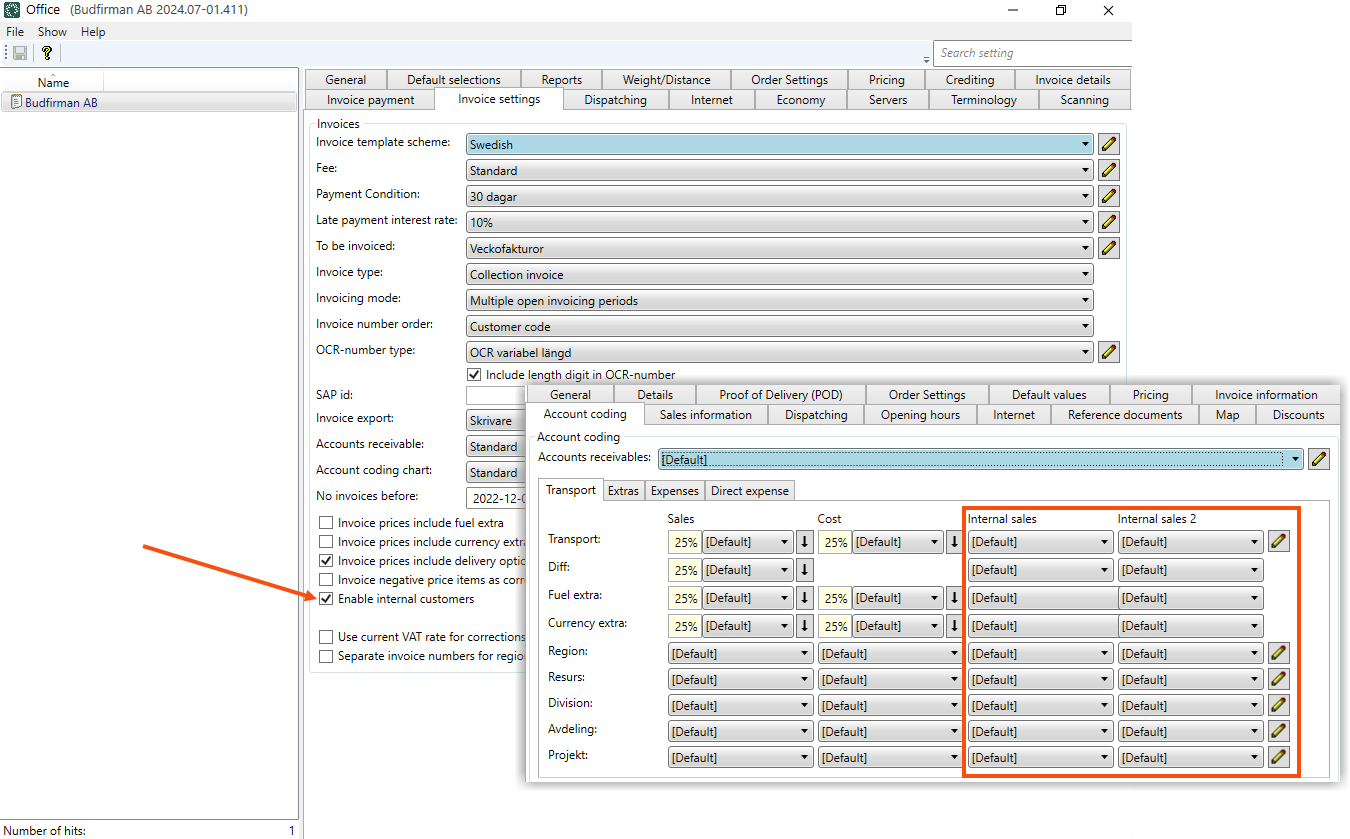Select Budfirman AB in the list
Image resolution: width=1350 pixels, height=839 pixels.
pyautogui.click(x=61, y=102)
